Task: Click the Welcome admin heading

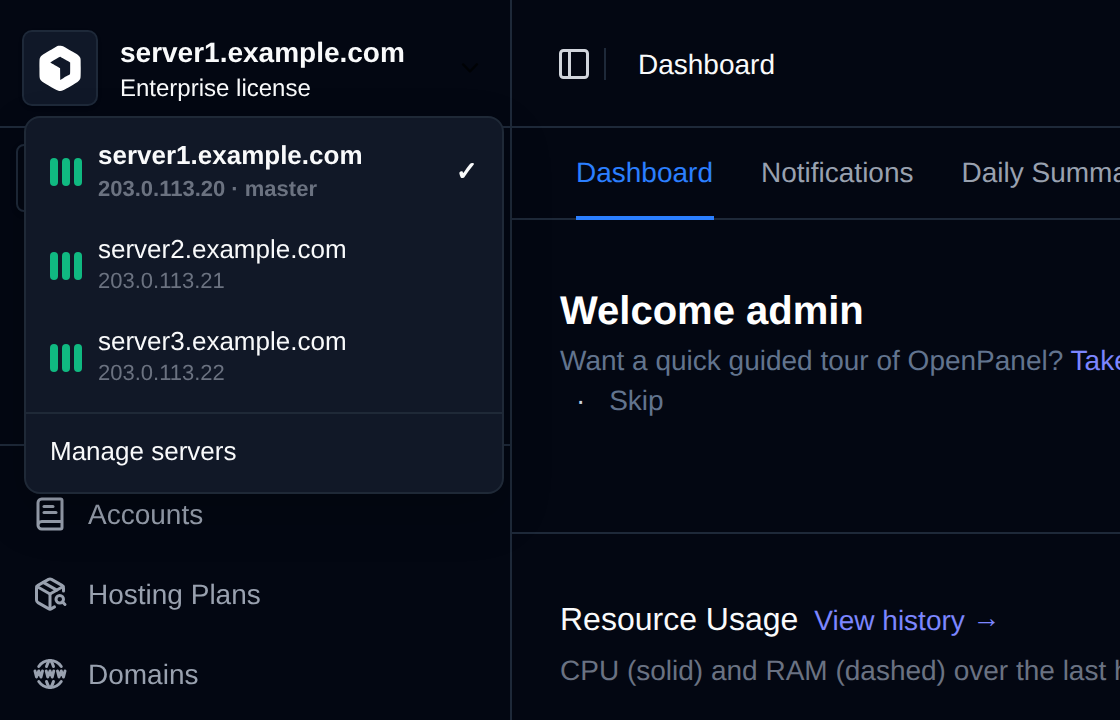Action: click(711, 311)
